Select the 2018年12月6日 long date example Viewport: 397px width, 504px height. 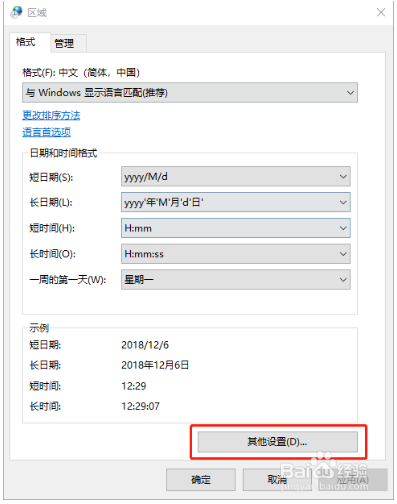pyautogui.click(x=155, y=365)
